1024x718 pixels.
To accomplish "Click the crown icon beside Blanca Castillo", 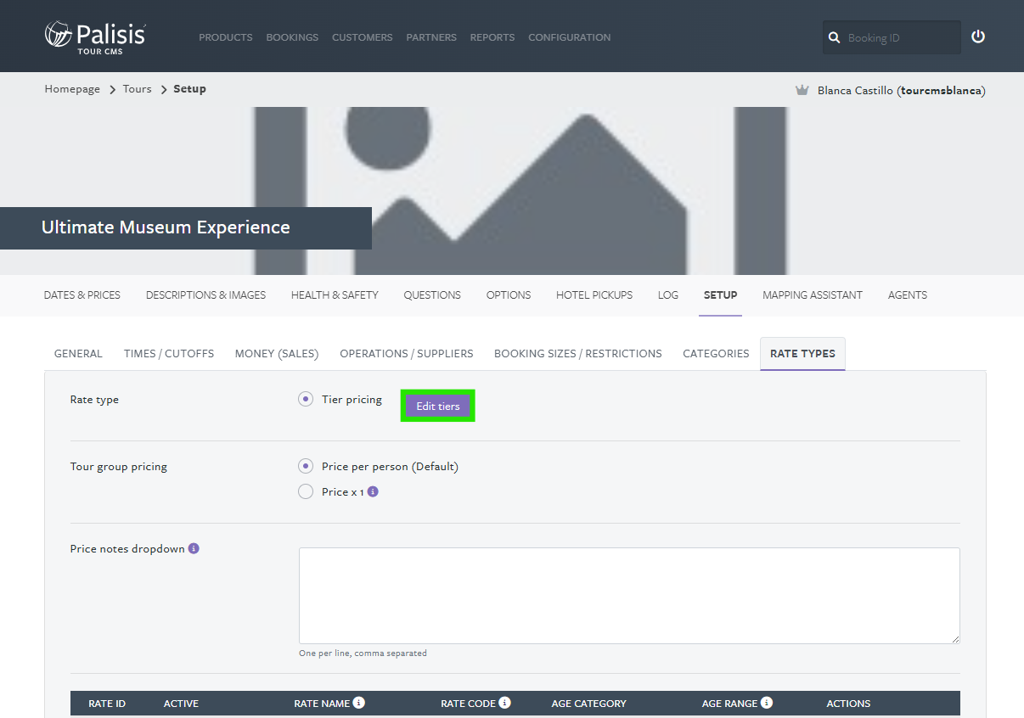I will (x=802, y=90).
